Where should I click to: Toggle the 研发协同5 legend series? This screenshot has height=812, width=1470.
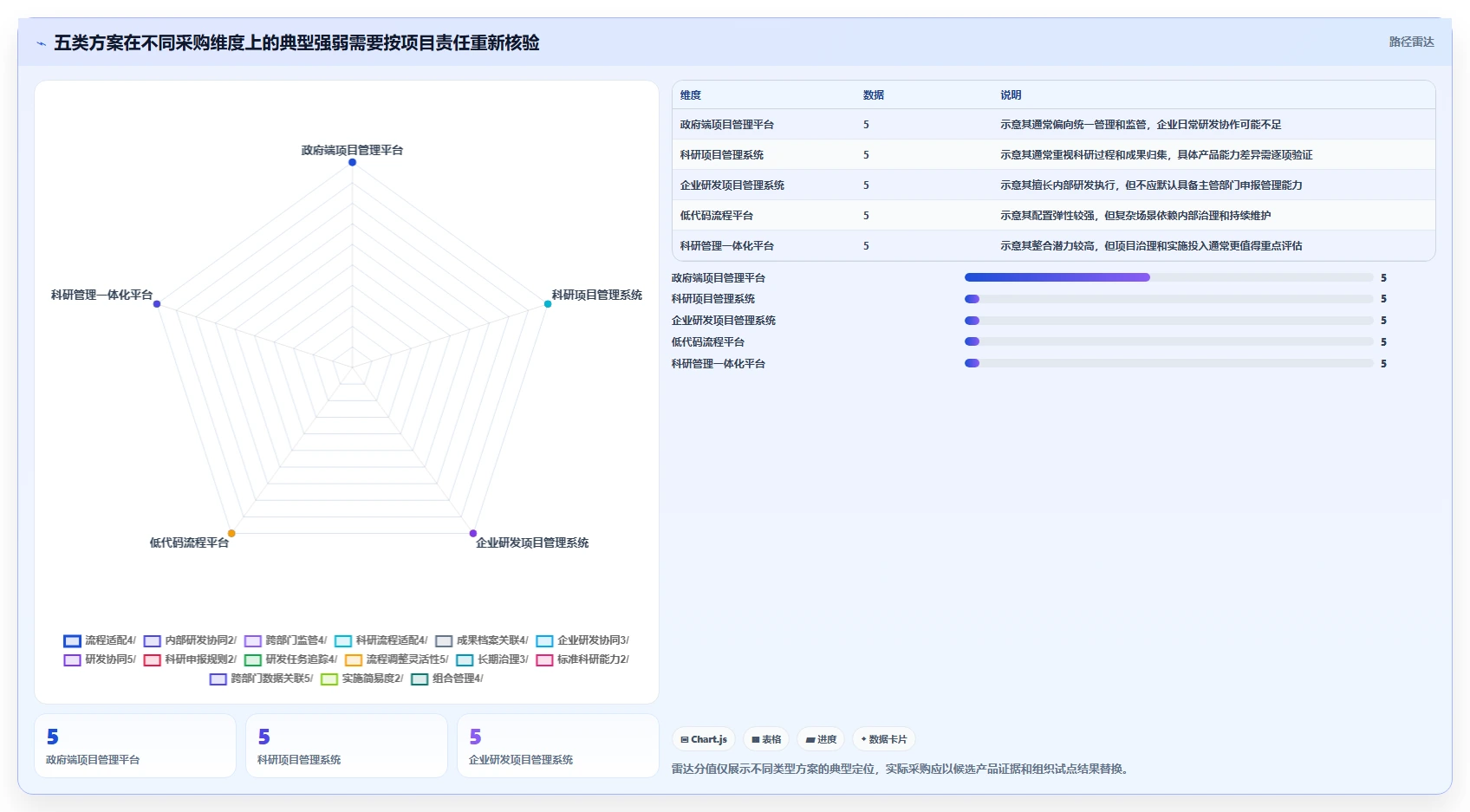(100, 659)
